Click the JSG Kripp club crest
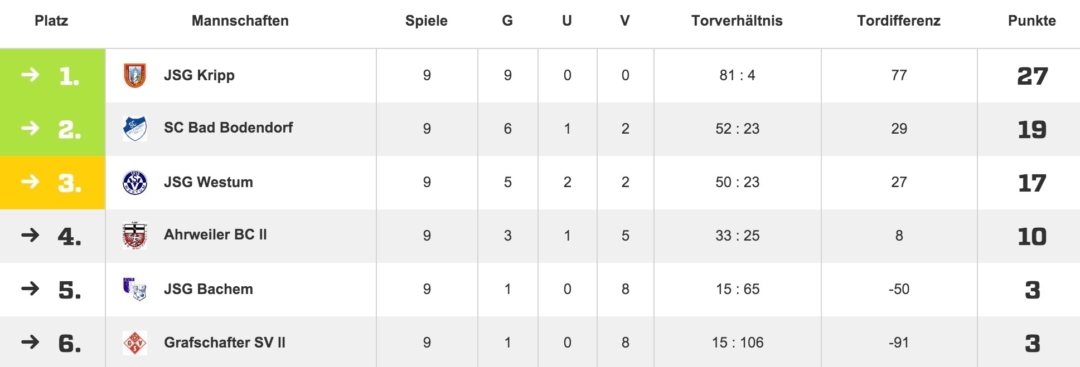The width and height of the screenshot is (1080, 367). (135, 75)
